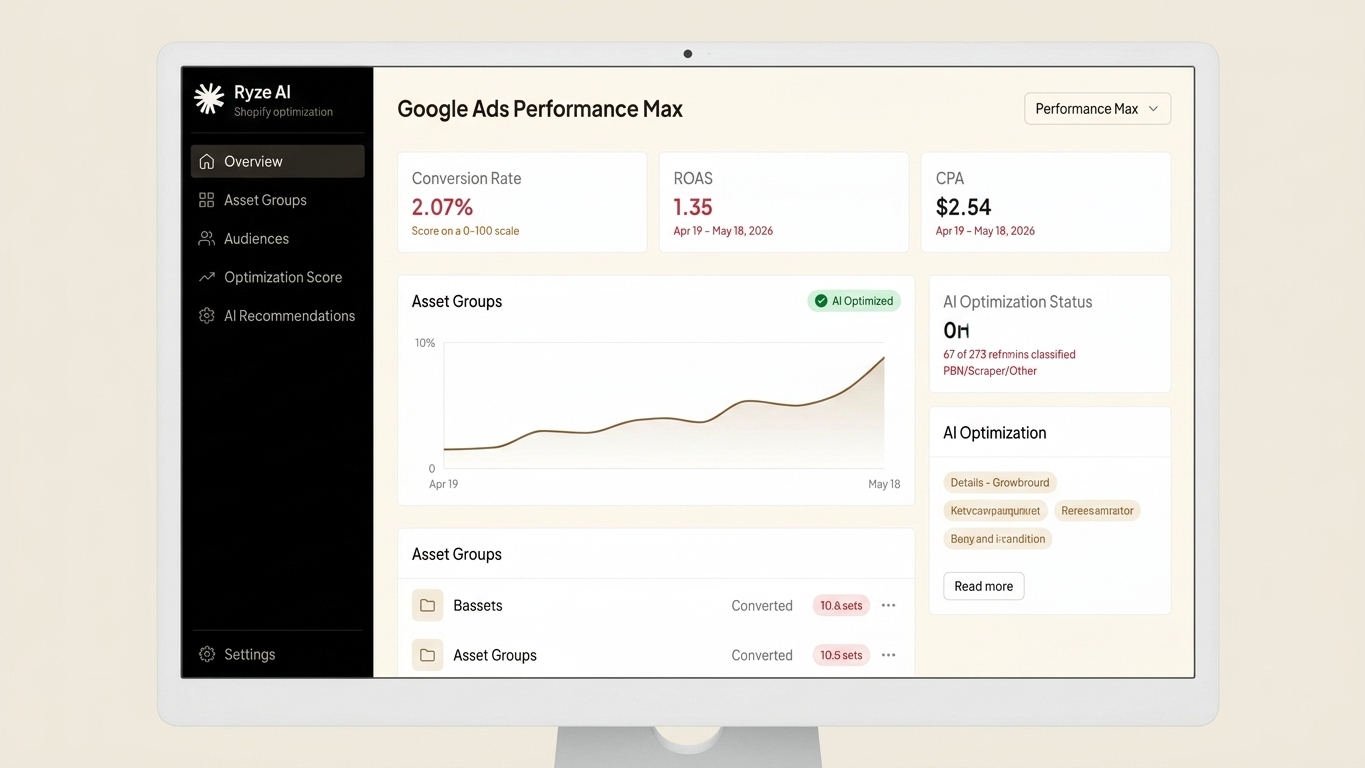Click the Asset Groups line chart
This screenshot has height=768, width=1365.
[x=664, y=405]
